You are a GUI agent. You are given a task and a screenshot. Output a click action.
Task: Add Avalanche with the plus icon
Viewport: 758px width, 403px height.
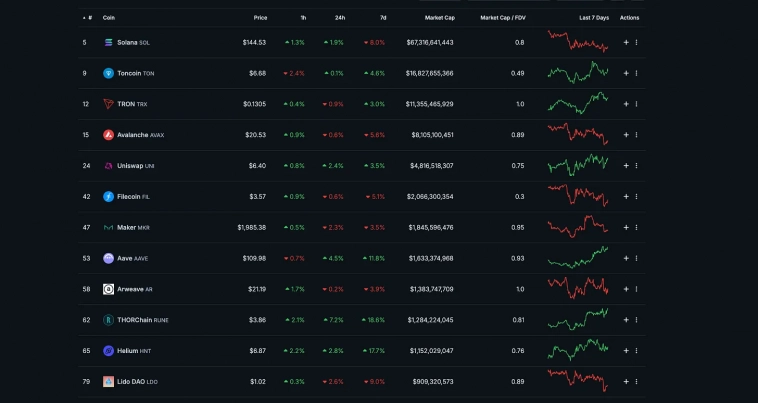[626, 135]
